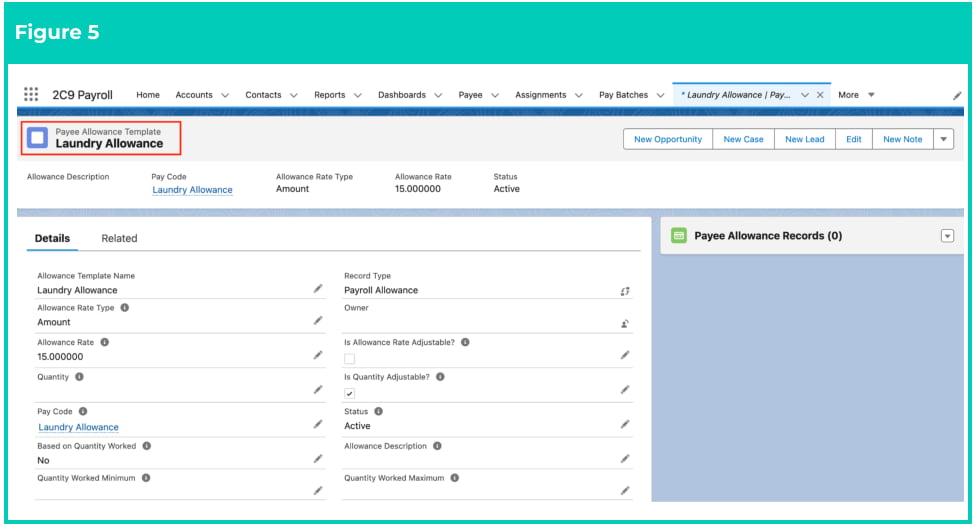The height and width of the screenshot is (528, 976).
Task: Expand the Contacts nav dropdown chevron
Action: coord(294,95)
